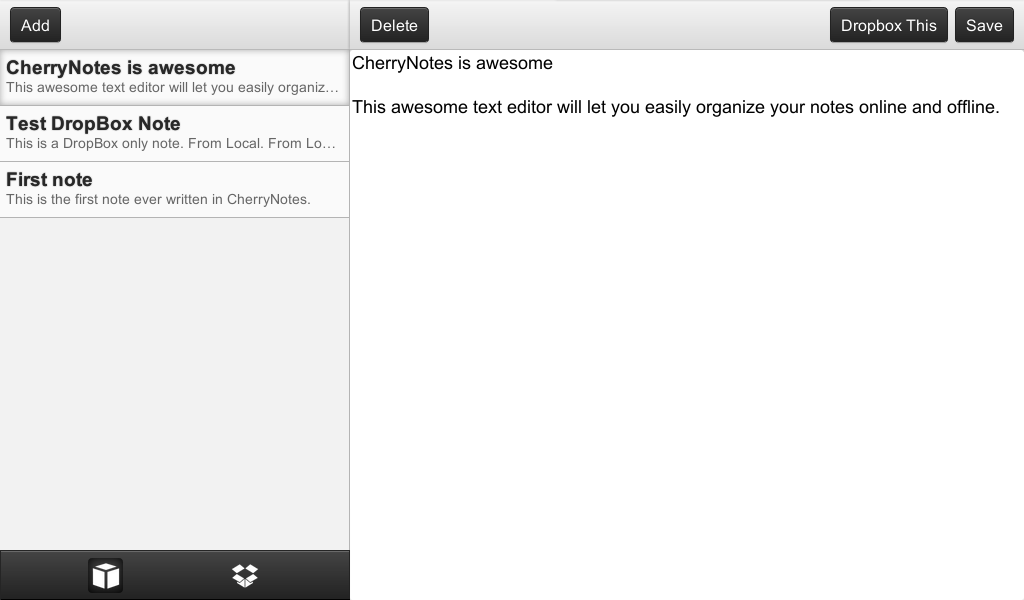Screen dimensions: 1024x600
Task: Place cursor in the note editor body text
Action: pyautogui.click(x=676, y=107)
